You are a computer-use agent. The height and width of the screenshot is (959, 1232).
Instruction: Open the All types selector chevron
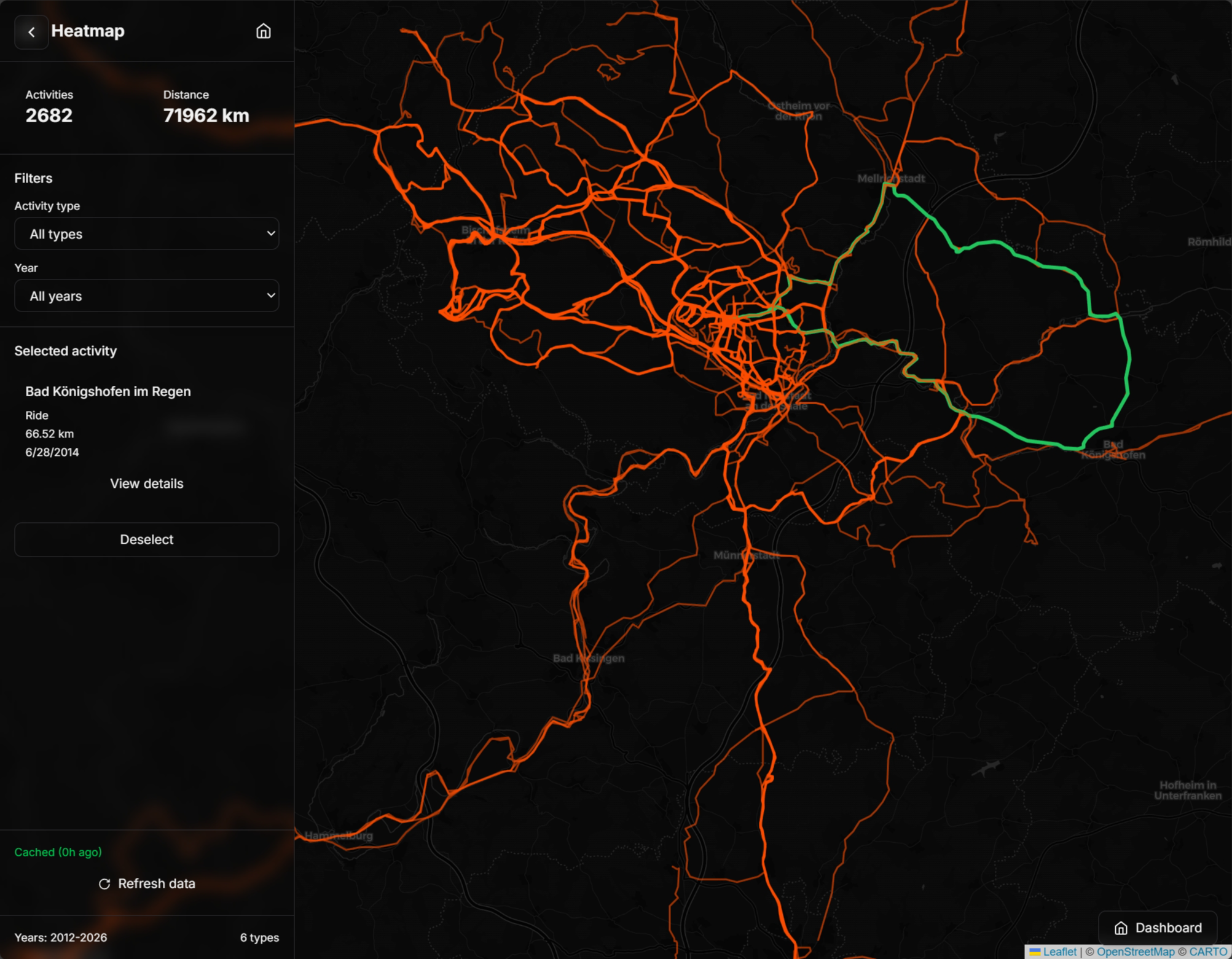tap(269, 233)
